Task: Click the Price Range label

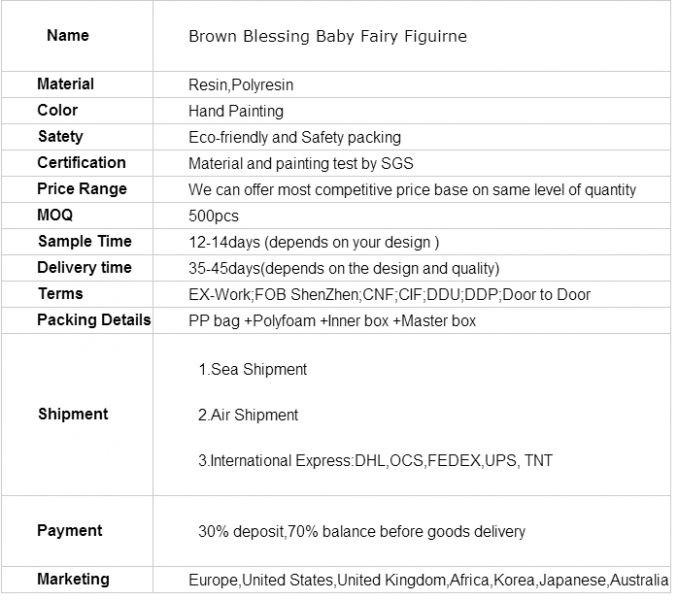Action: 82,189
